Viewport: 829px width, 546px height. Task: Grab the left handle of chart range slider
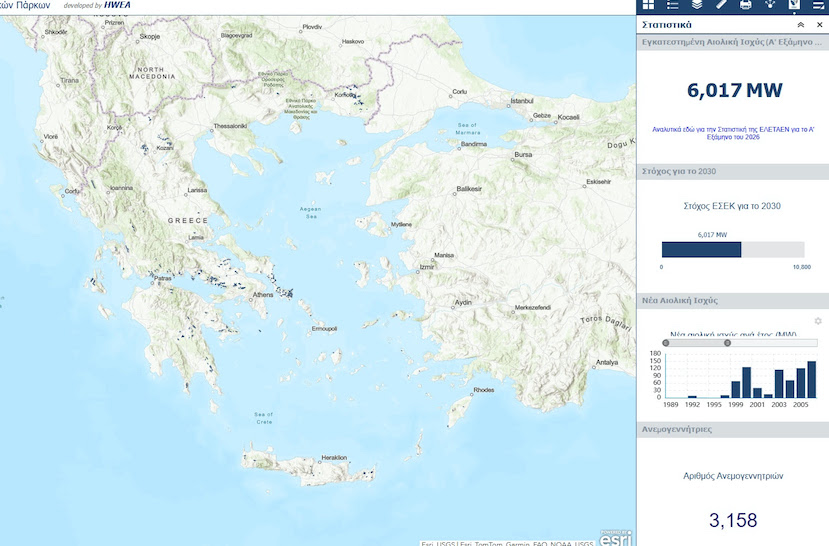(x=666, y=343)
